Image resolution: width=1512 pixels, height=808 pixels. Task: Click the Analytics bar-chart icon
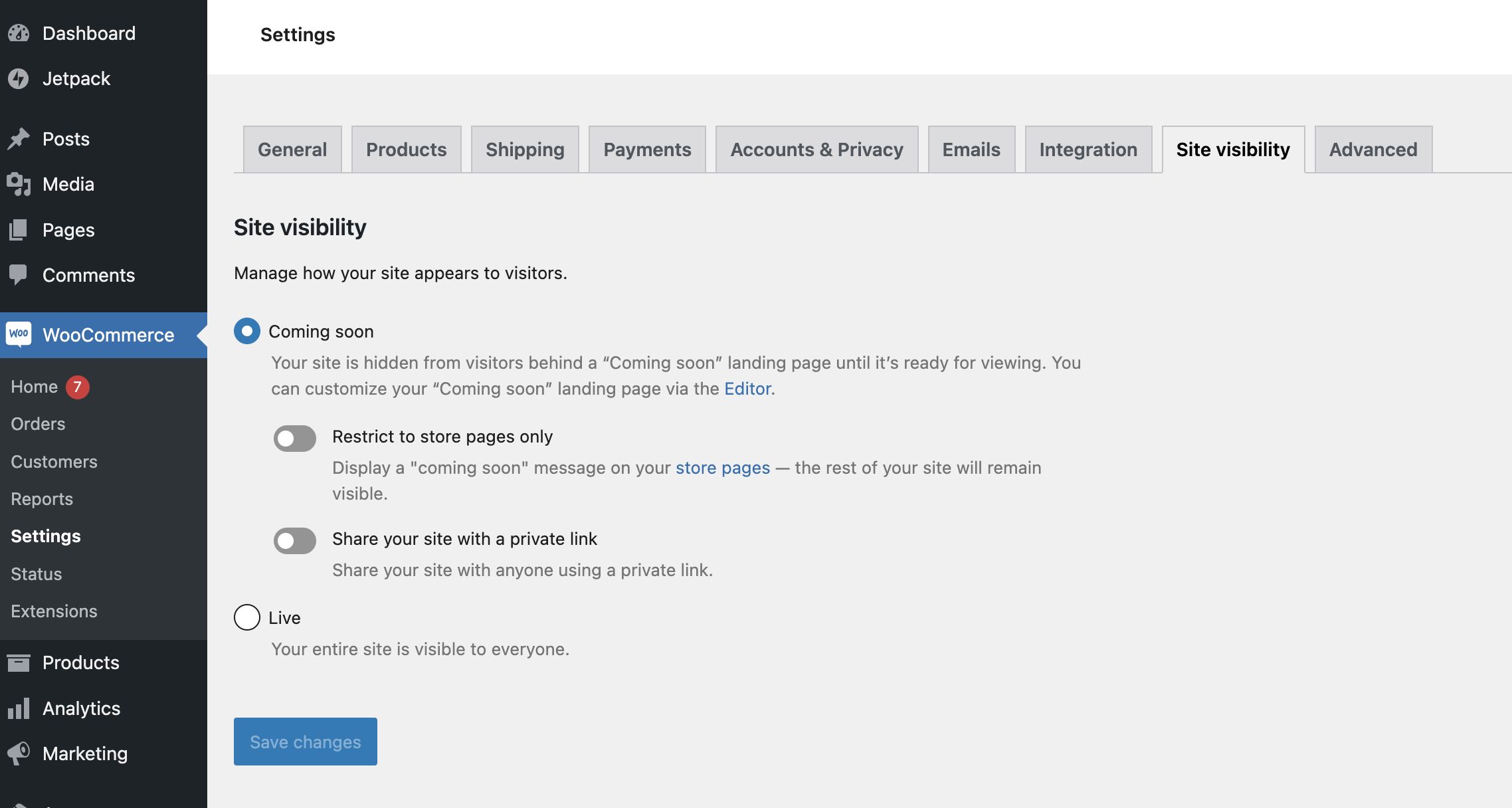pyautogui.click(x=19, y=708)
